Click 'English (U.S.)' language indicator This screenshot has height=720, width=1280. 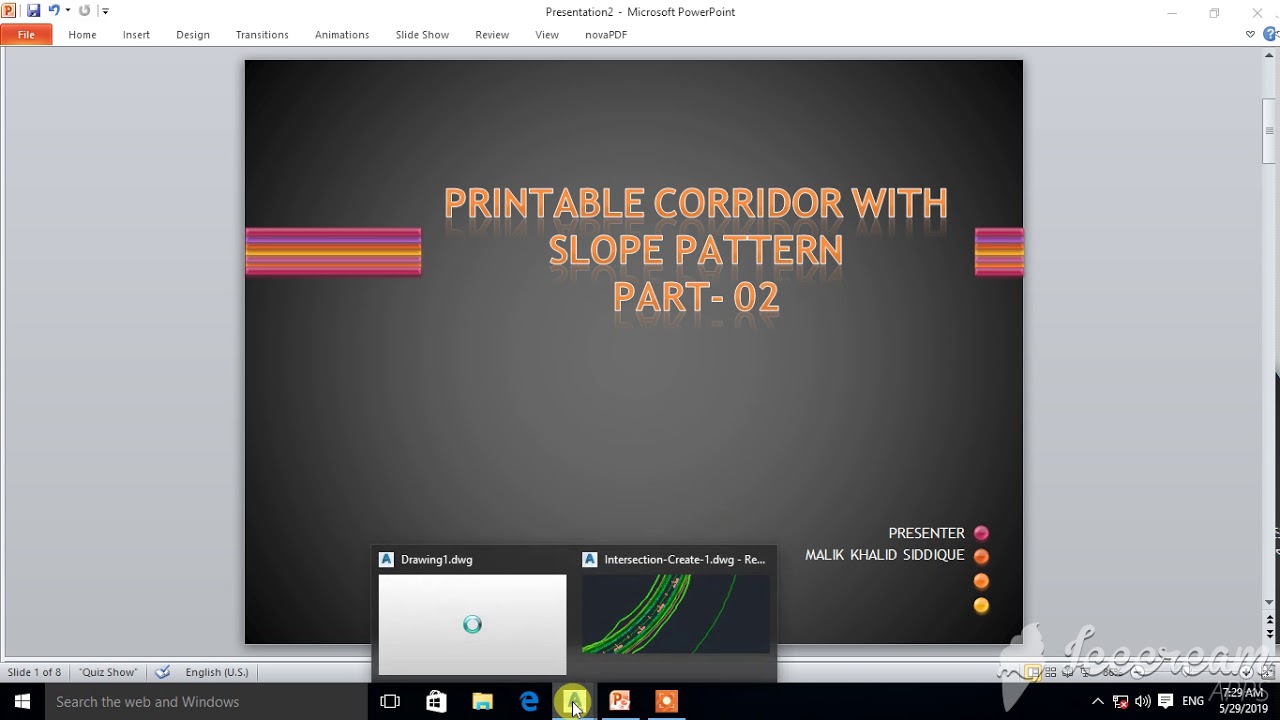click(x=217, y=672)
